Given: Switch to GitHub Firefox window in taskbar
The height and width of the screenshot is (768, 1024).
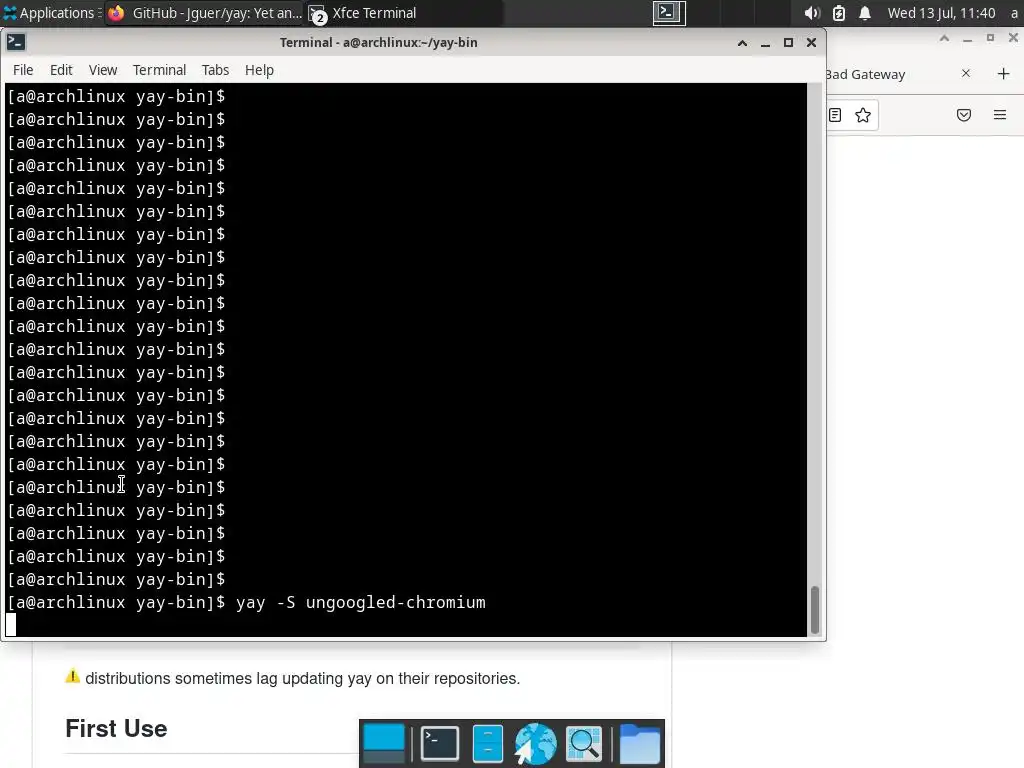Looking at the screenshot, I should click(x=204, y=13).
